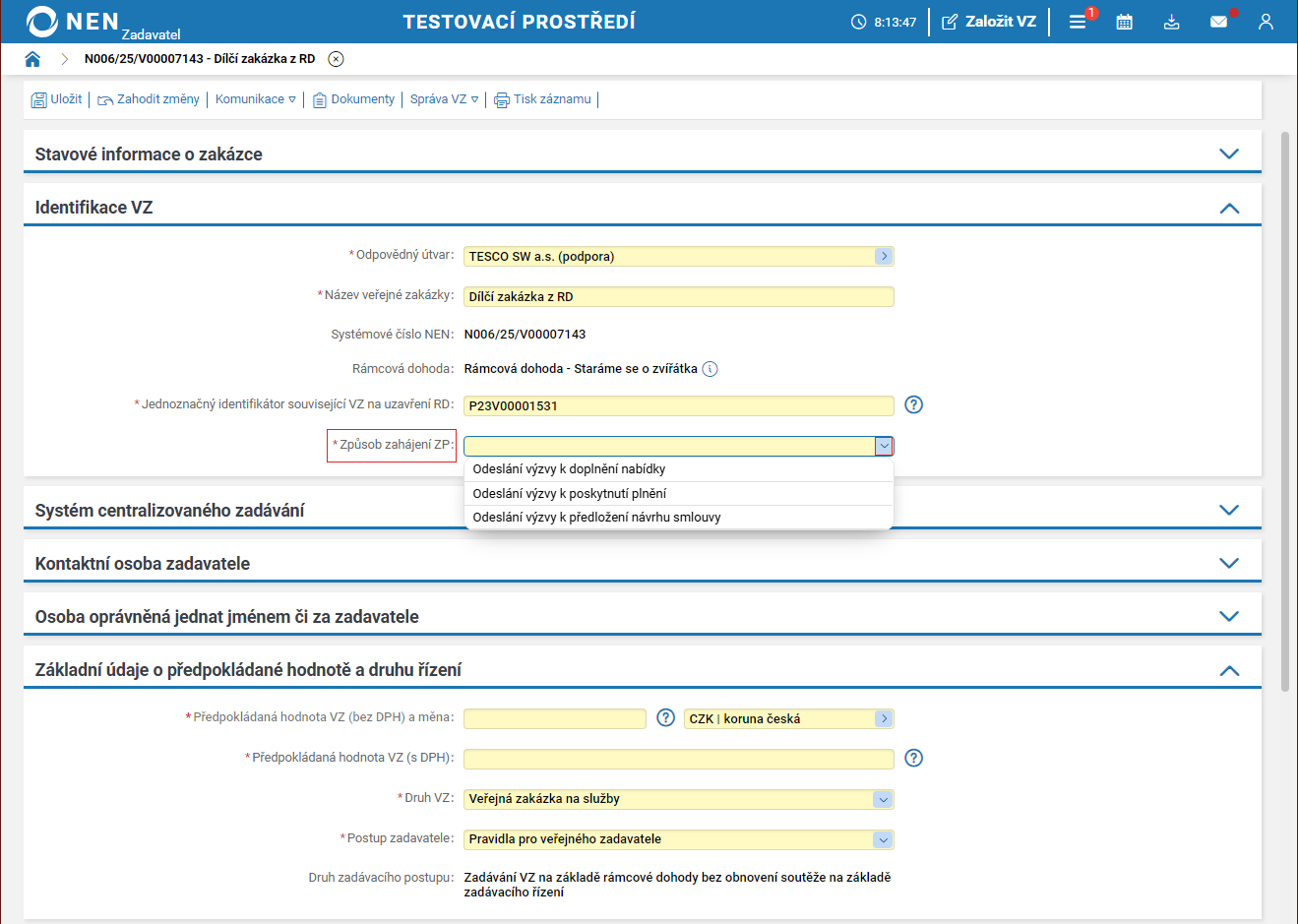The height and width of the screenshot is (924, 1298).
Task: Close the N006/25/V00007143 breadcrumb tab
Action: (x=336, y=59)
